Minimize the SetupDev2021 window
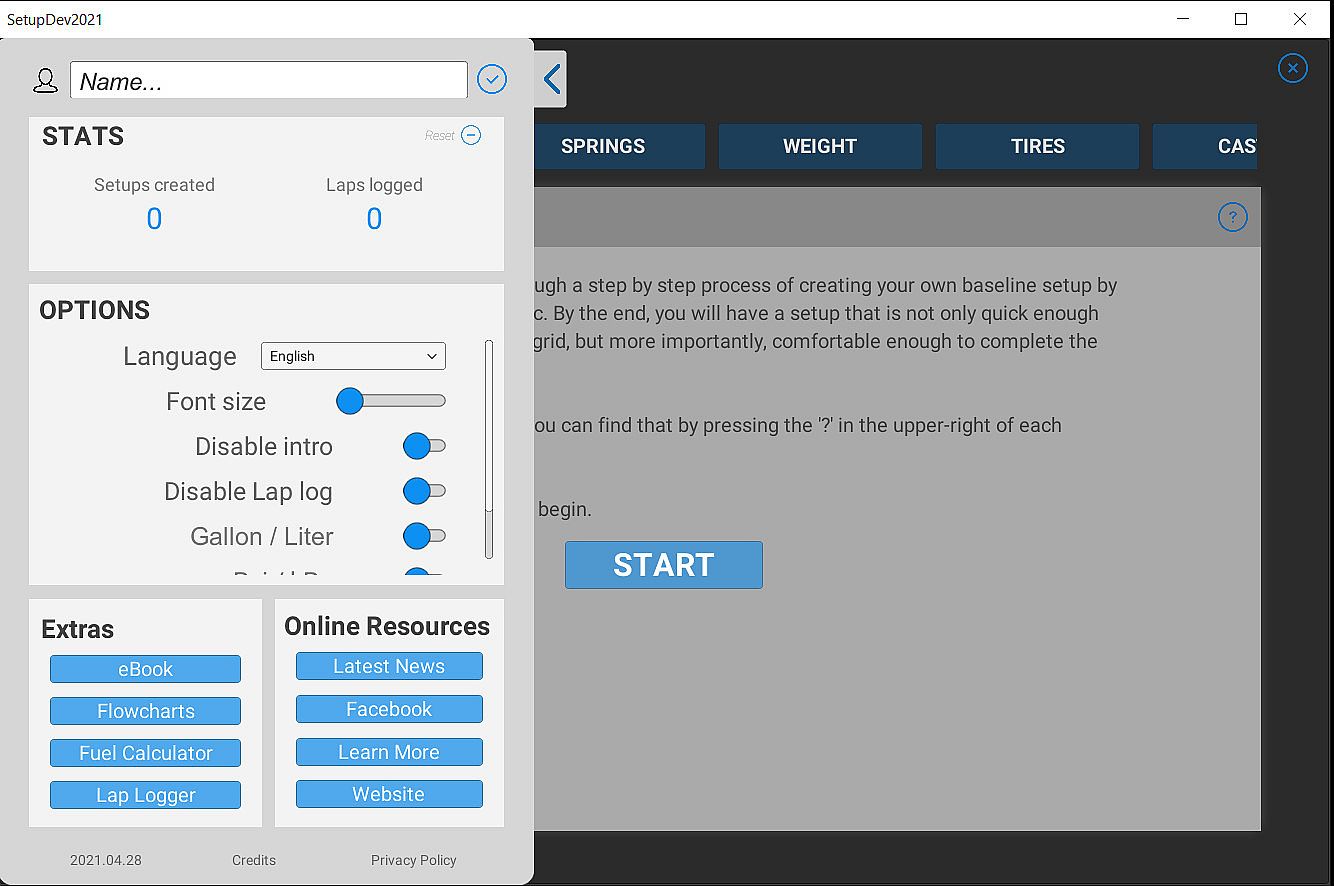This screenshot has width=1334, height=886. pyautogui.click(x=1183, y=19)
